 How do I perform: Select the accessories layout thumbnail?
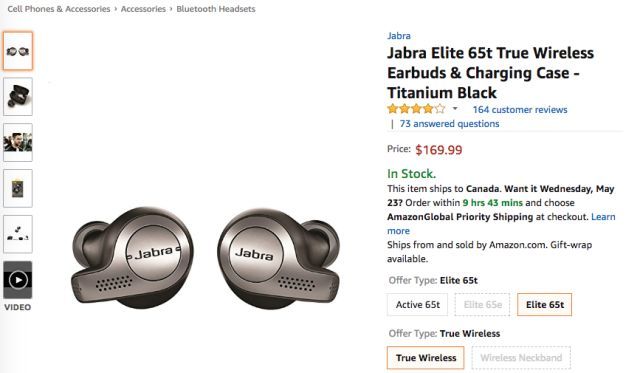coord(18,234)
